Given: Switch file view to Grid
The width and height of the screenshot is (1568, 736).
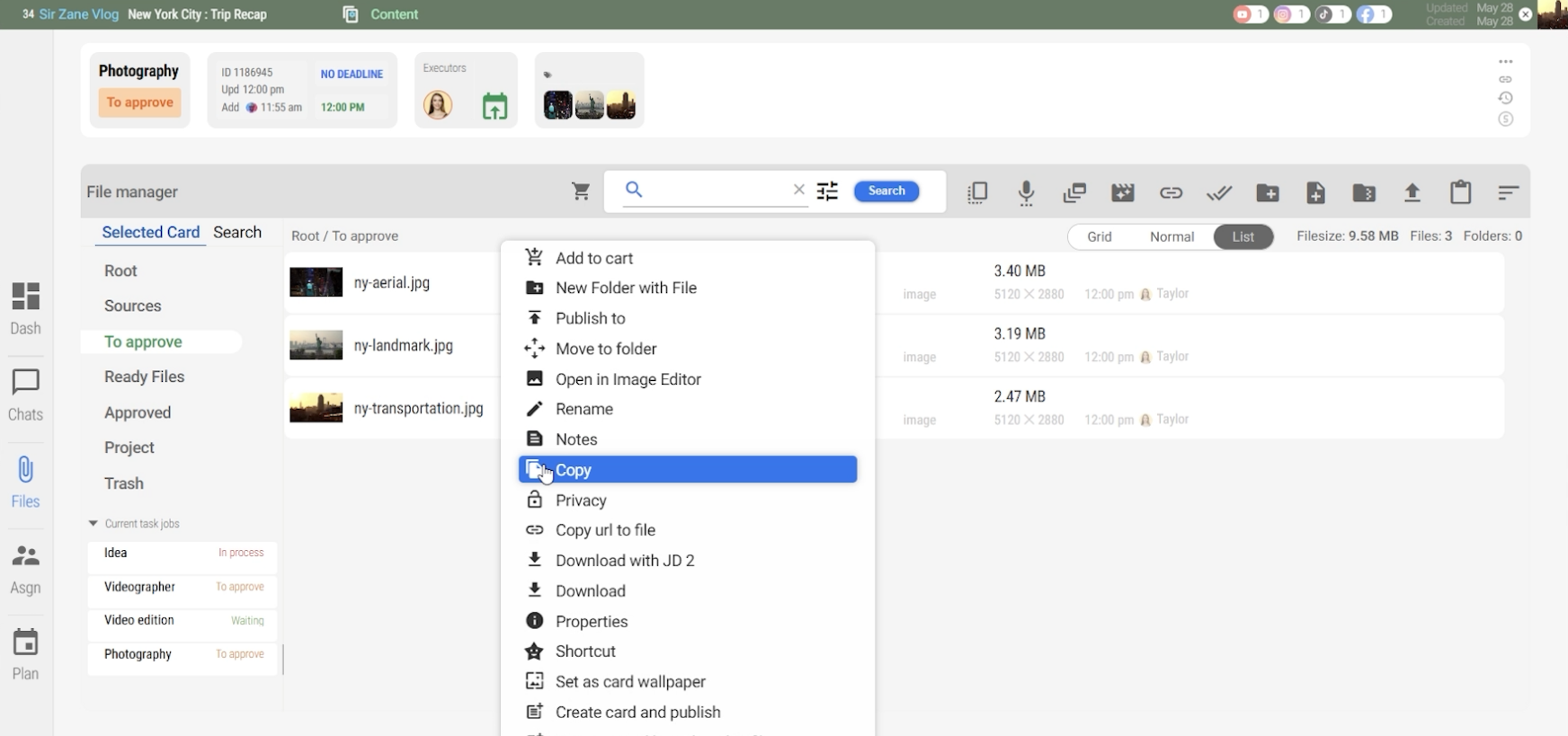Looking at the screenshot, I should (x=1099, y=236).
